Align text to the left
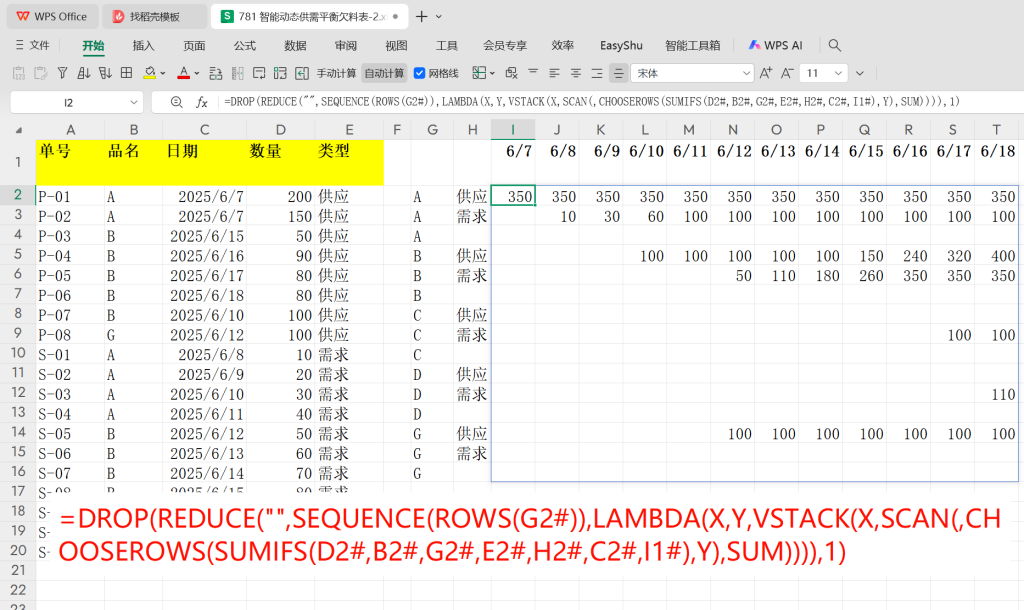 pyautogui.click(x=554, y=73)
